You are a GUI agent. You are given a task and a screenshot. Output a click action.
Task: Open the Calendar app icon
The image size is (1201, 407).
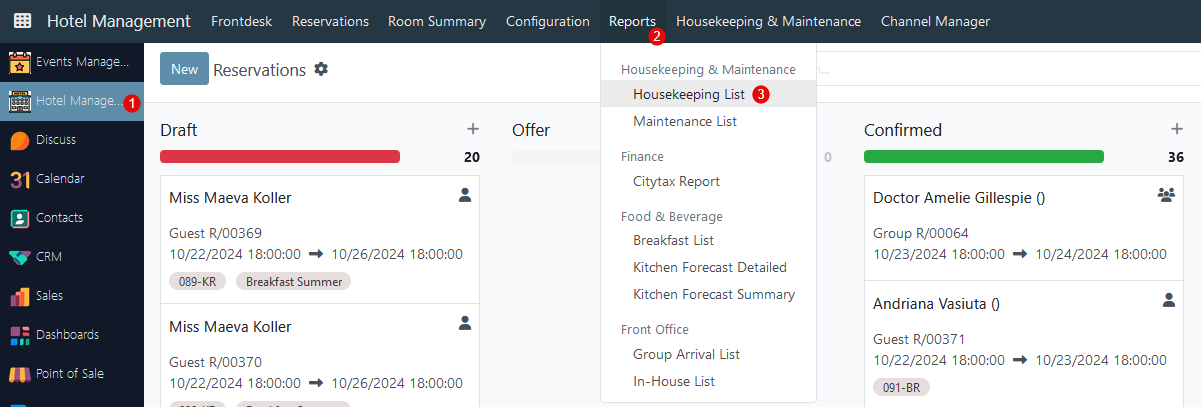click(20, 179)
